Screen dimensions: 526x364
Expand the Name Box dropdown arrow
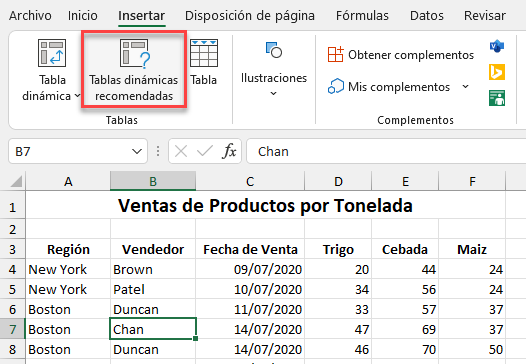pos(137,151)
